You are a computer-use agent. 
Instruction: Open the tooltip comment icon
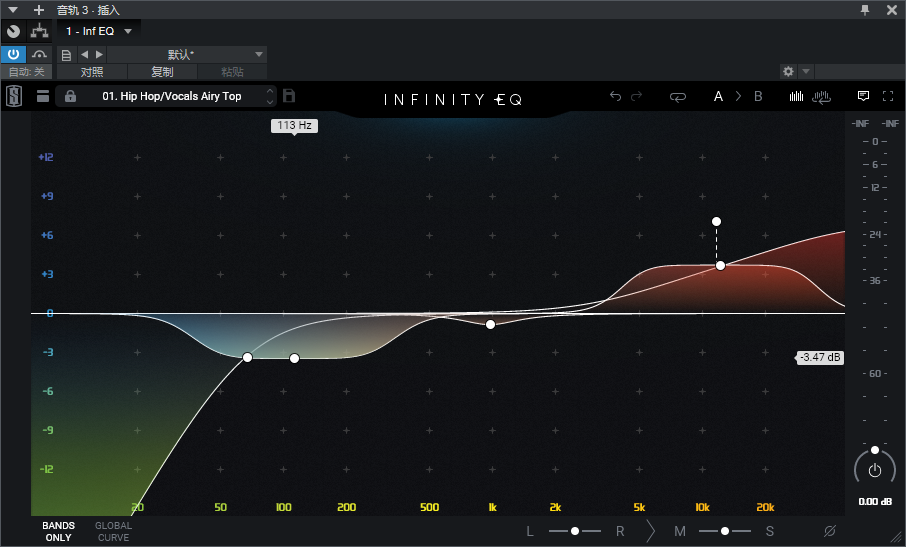coord(863,96)
